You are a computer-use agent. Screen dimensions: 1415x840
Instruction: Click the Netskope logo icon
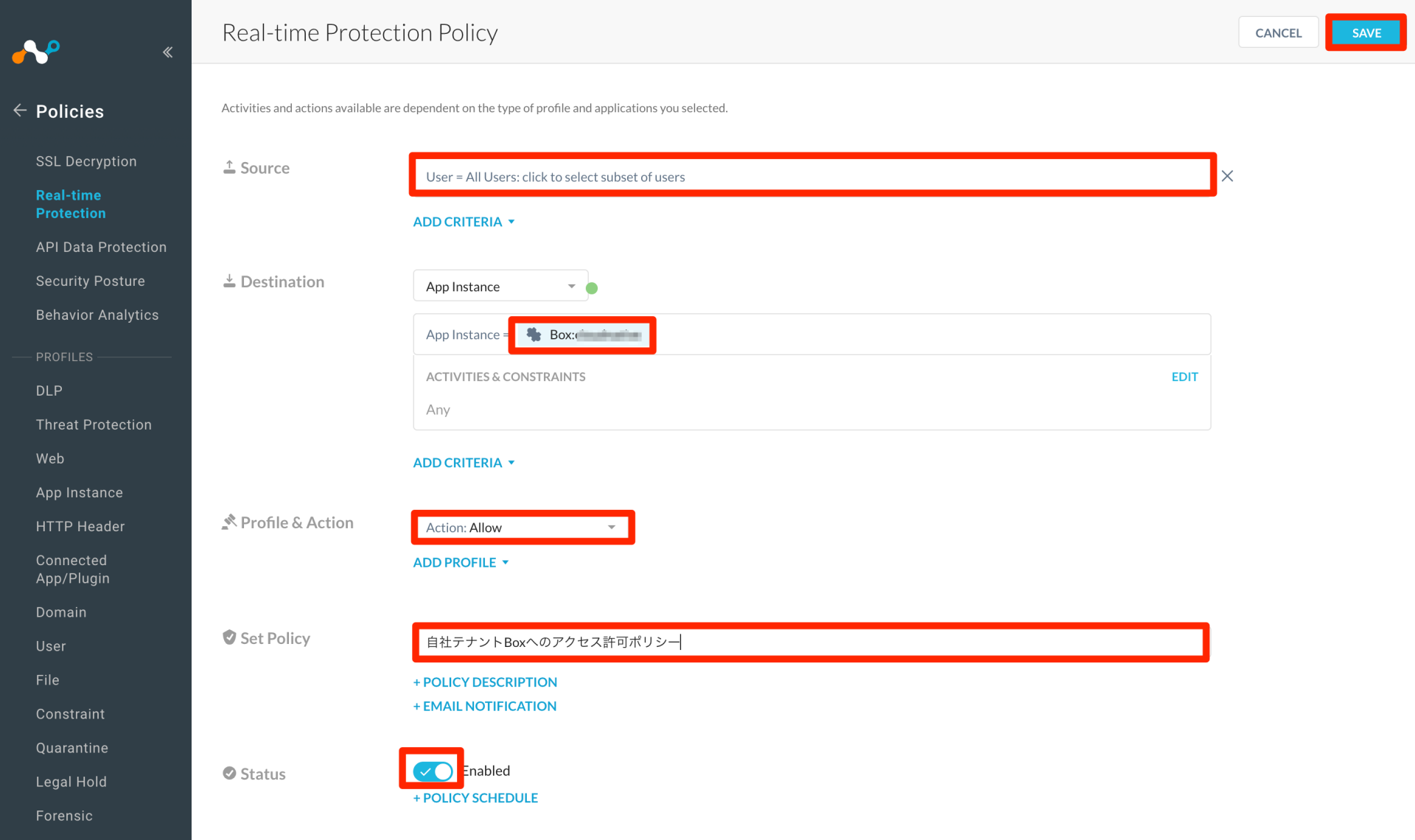[x=35, y=50]
